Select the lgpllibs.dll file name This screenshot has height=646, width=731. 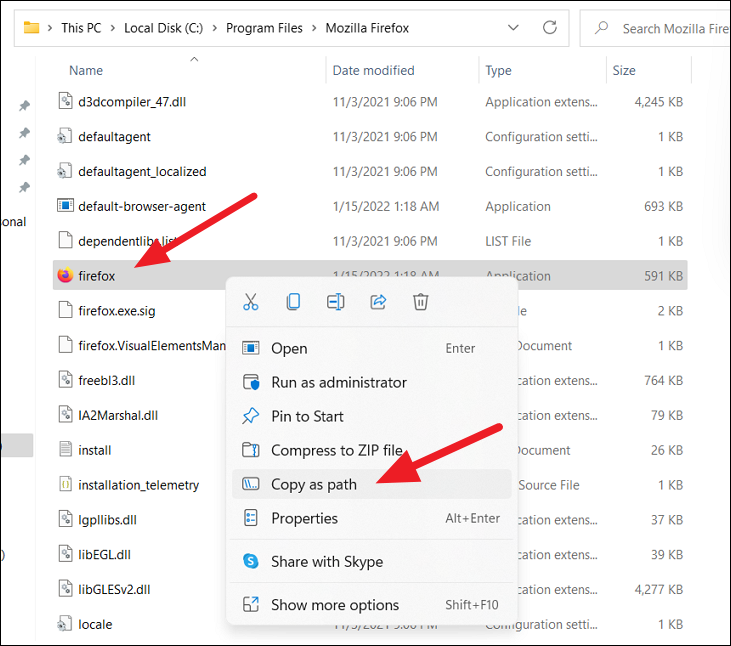(x=108, y=520)
